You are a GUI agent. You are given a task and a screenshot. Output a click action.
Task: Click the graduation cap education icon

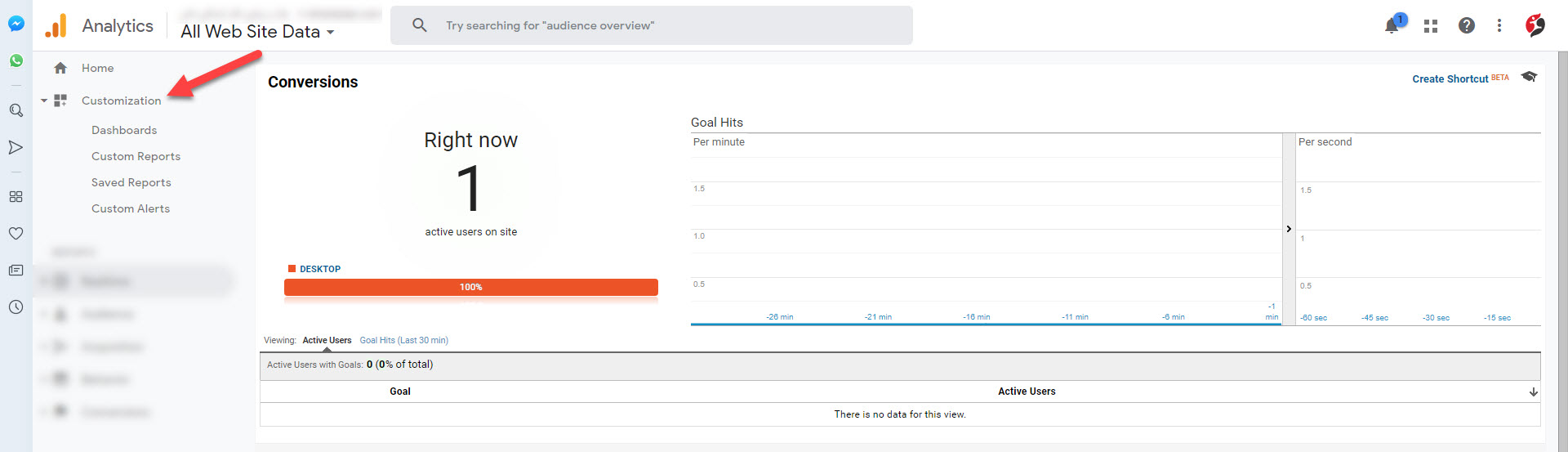click(x=1529, y=77)
